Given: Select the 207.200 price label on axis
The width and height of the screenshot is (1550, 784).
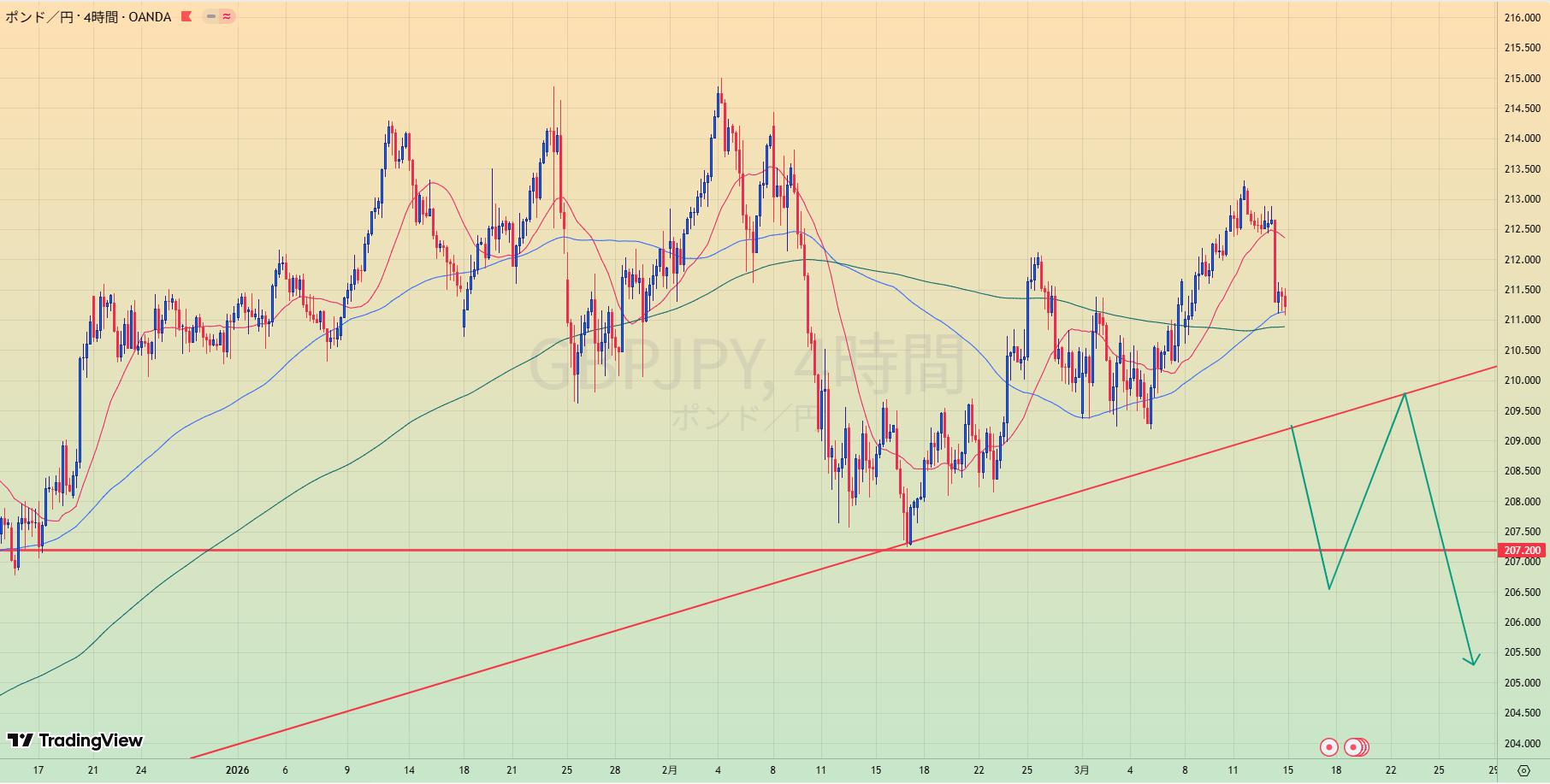Looking at the screenshot, I should (x=1522, y=551).
